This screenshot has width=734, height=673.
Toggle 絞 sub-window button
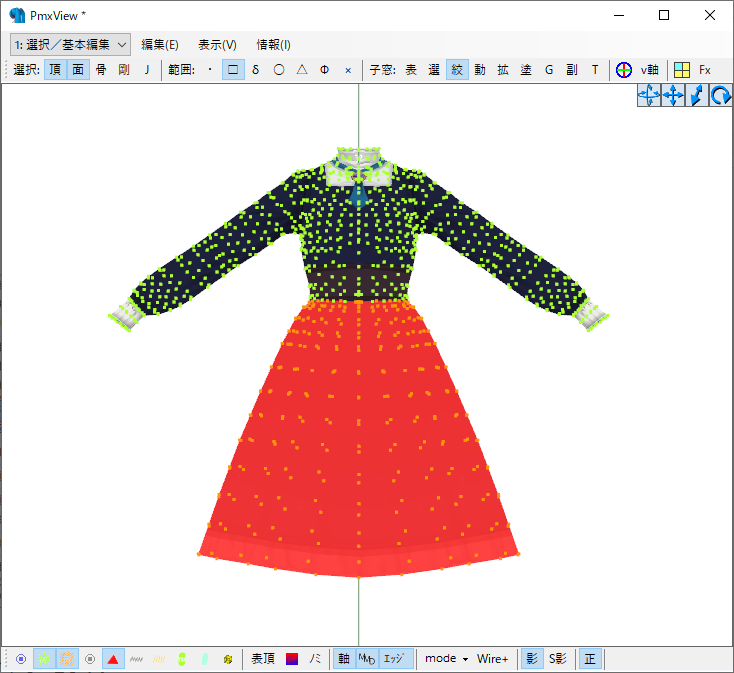pos(457,70)
